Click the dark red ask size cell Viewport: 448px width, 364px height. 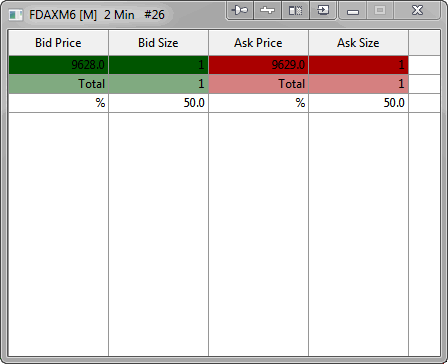tap(358, 65)
